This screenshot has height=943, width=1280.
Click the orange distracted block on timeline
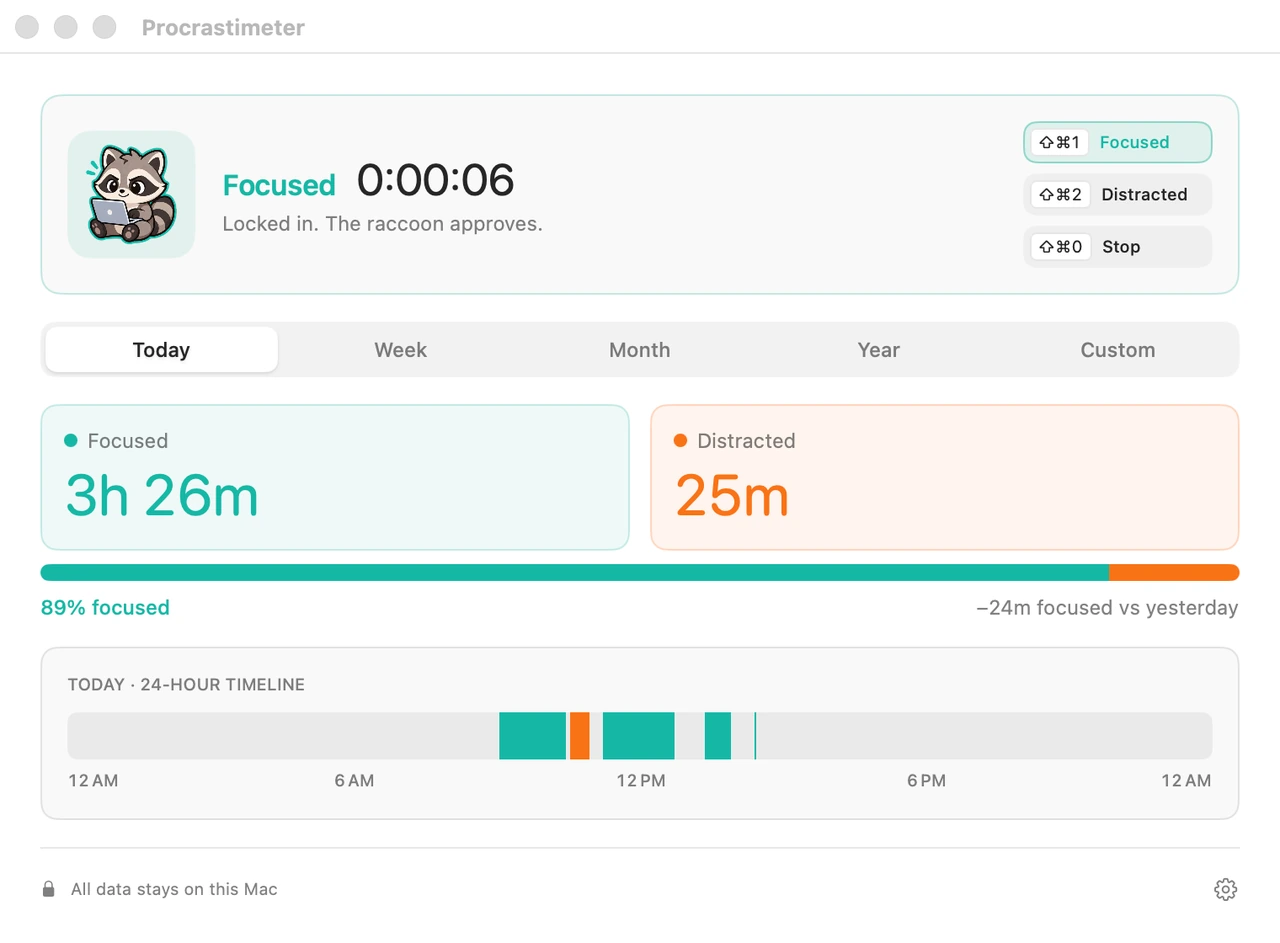pos(580,736)
